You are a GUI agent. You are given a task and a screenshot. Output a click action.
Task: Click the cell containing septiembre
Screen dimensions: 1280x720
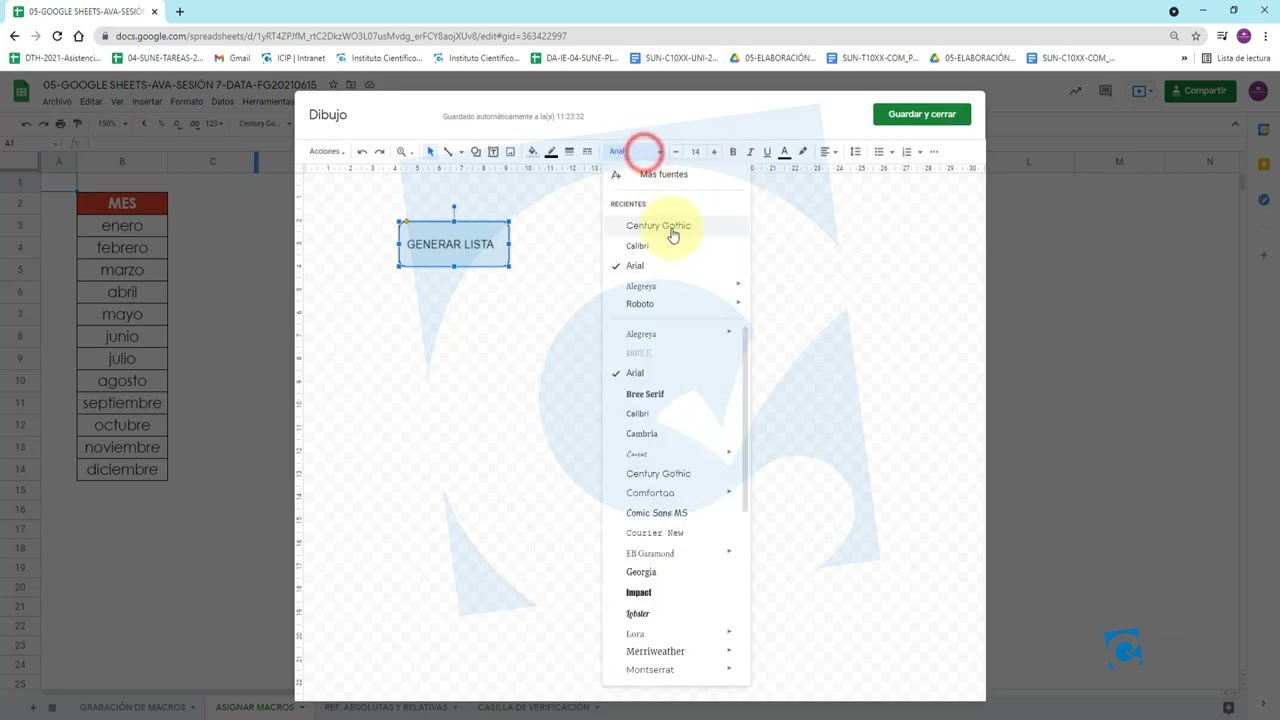[x=122, y=403]
